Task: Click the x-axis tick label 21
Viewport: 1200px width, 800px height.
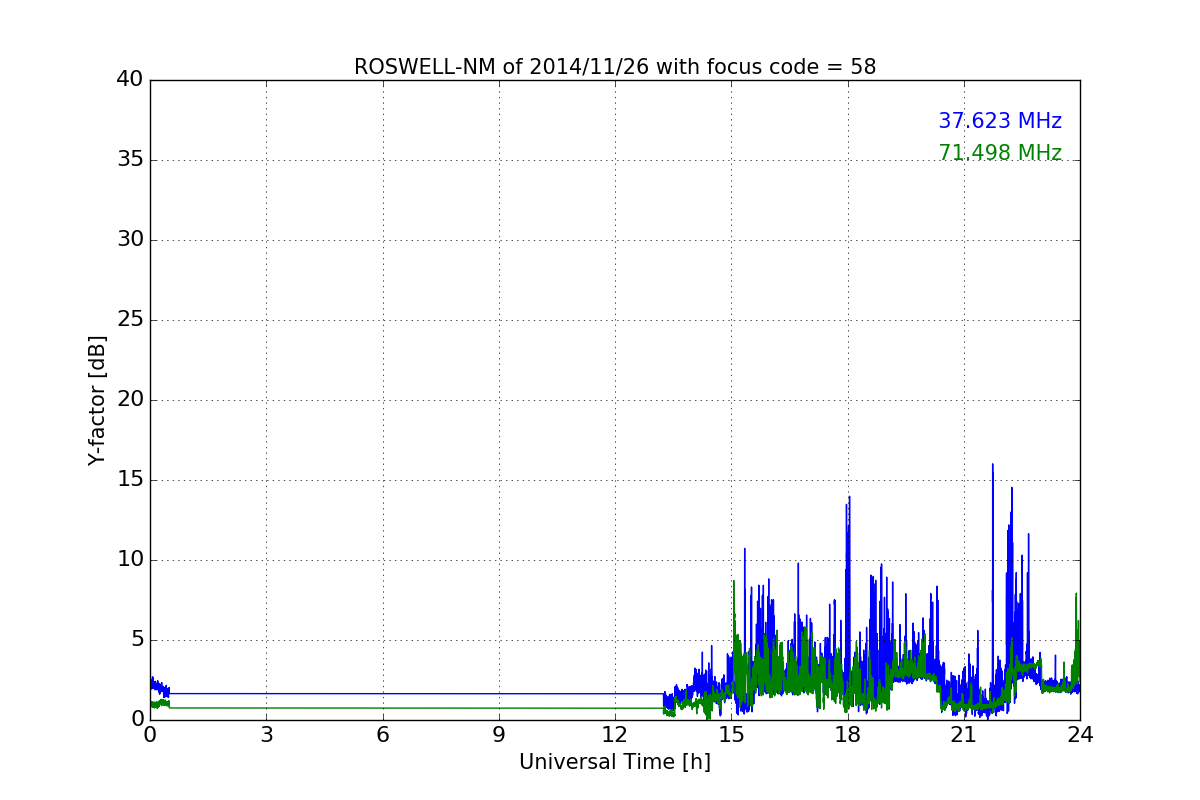Action: tap(964, 735)
